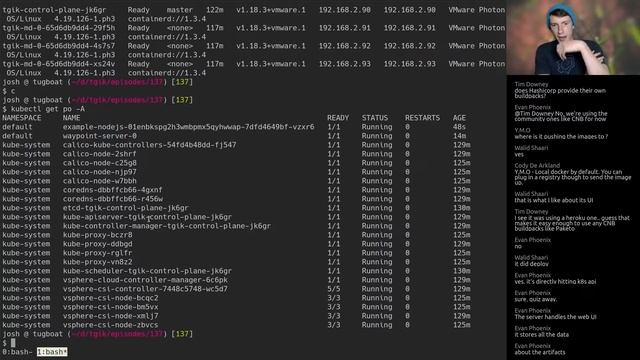
Task: Click the NAMESPACE column header
Action: click(22, 118)
